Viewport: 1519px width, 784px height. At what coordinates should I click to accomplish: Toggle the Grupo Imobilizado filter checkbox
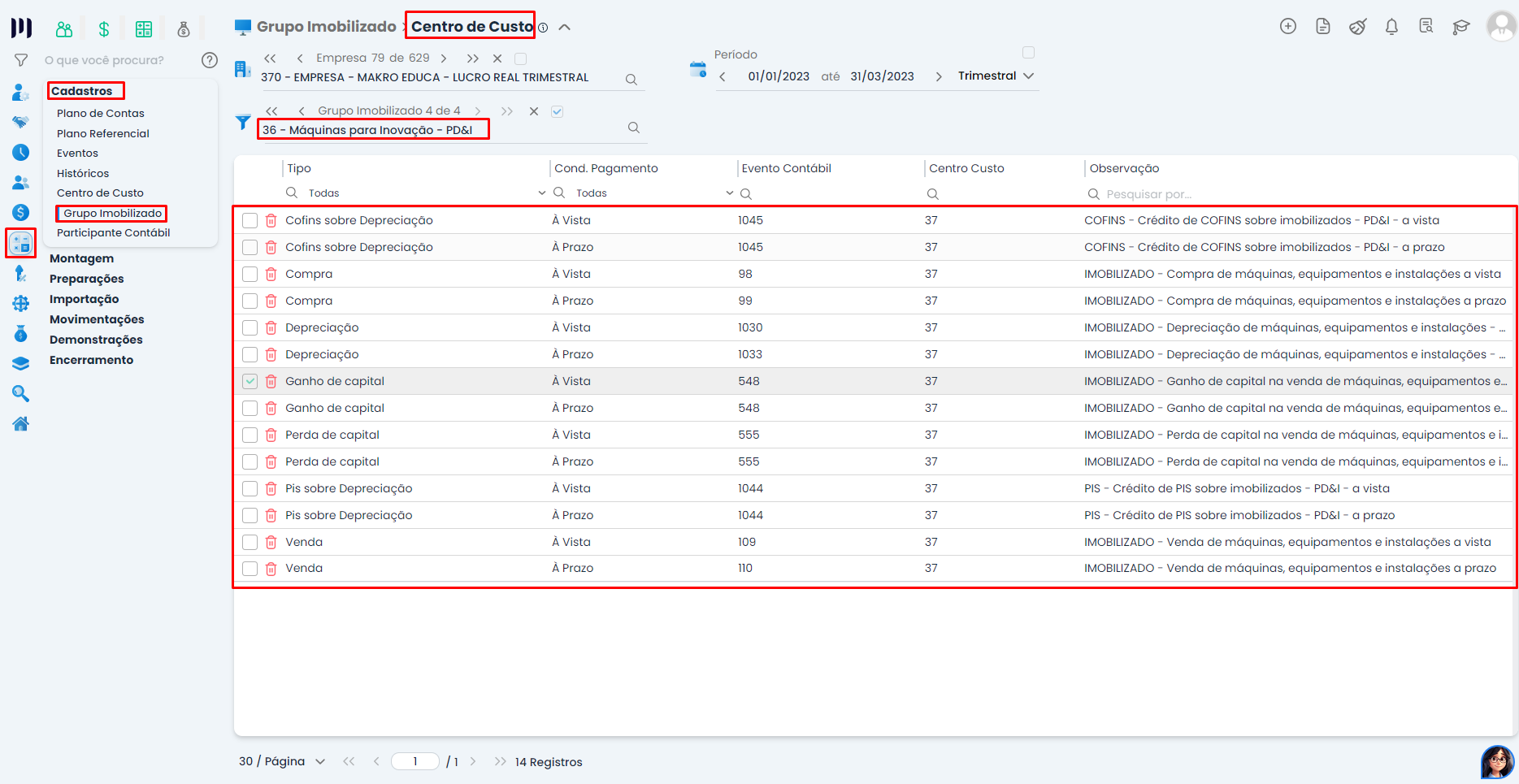pos(557,111)
